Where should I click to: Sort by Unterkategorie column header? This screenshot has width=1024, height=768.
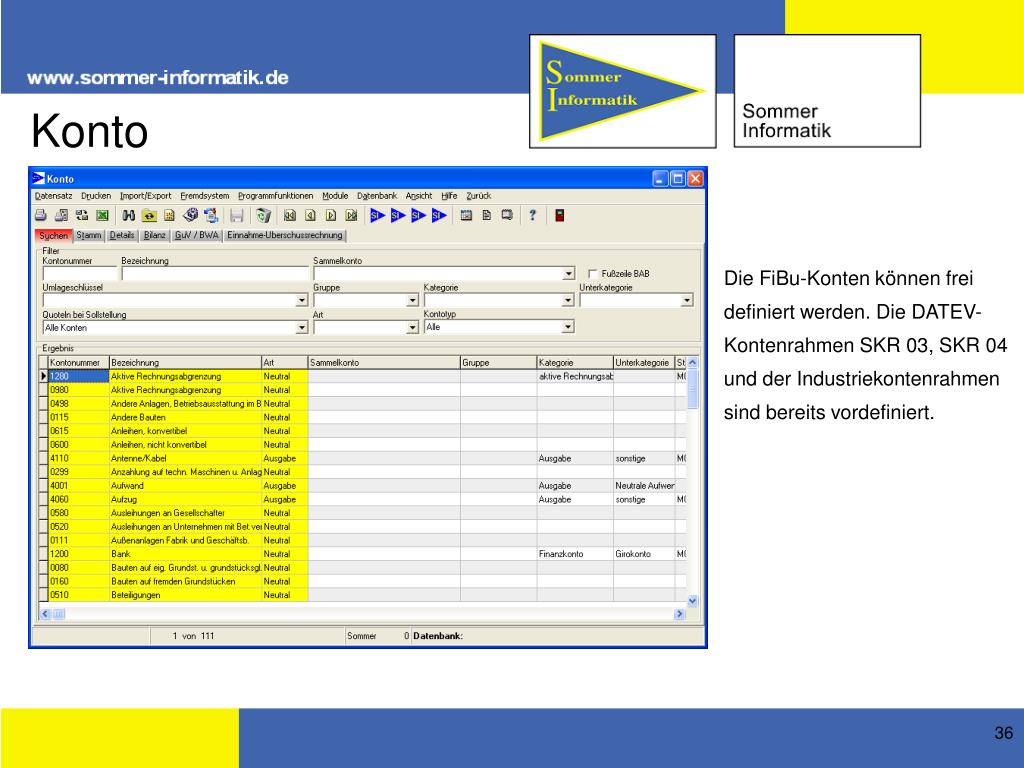(x=643, y=362)
